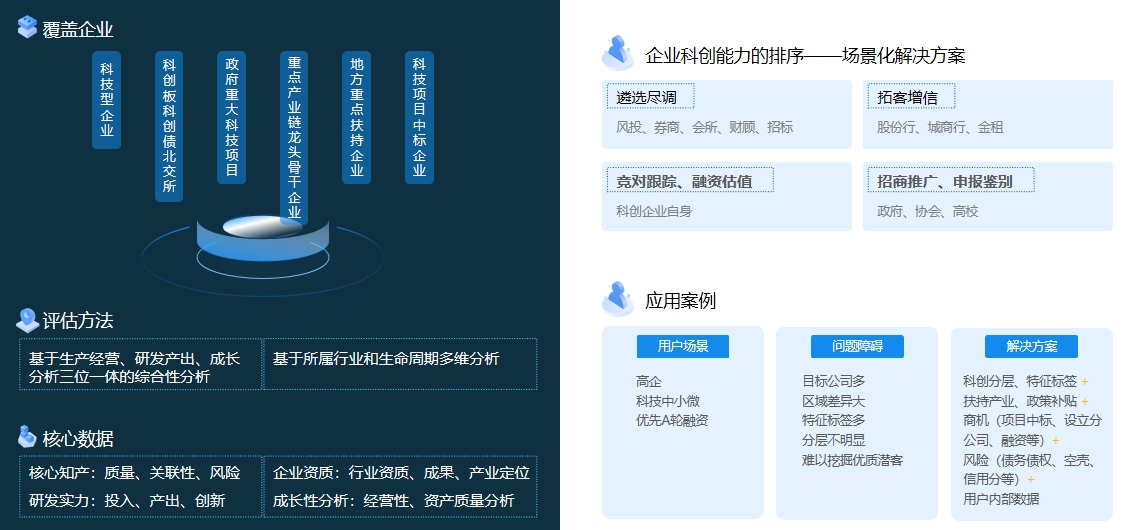The image size is (1134, 530).
Task: Click the person icon beside 应用案例
Action: [x=618, y=299]
